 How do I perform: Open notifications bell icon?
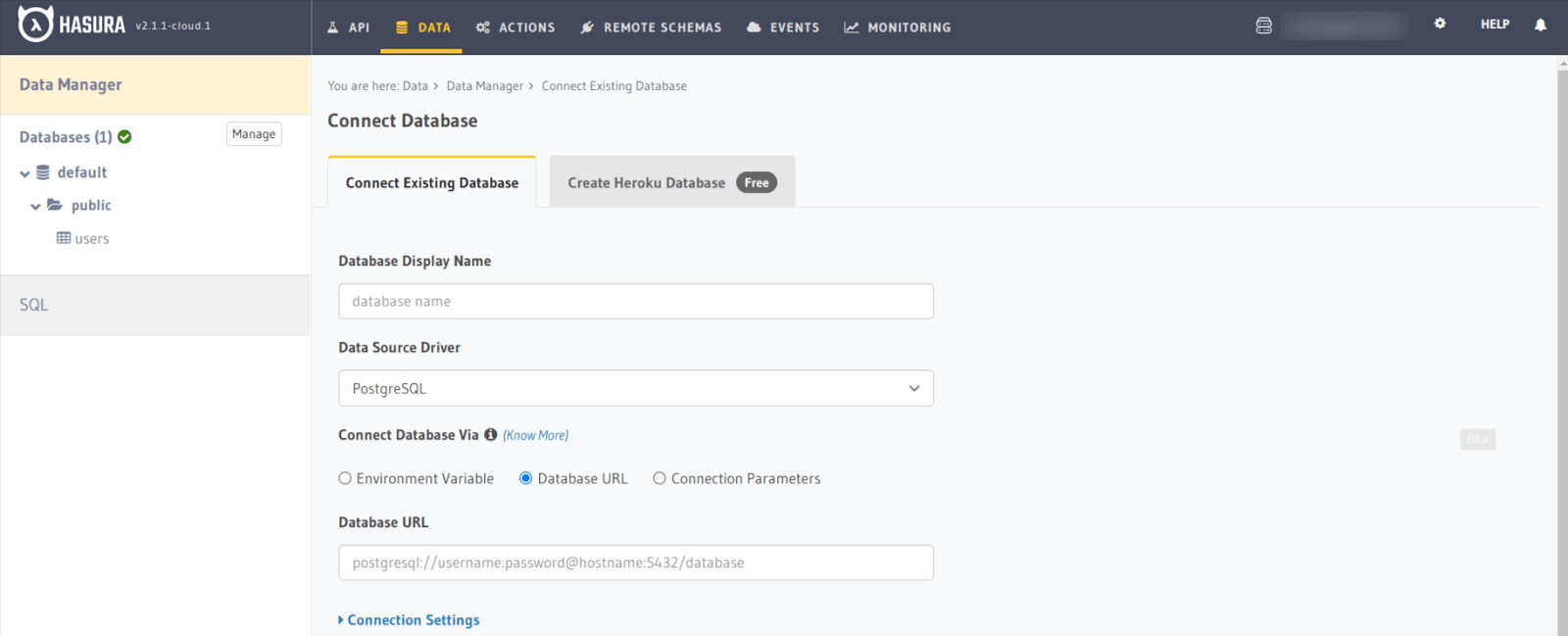(x=1541, y=24)
